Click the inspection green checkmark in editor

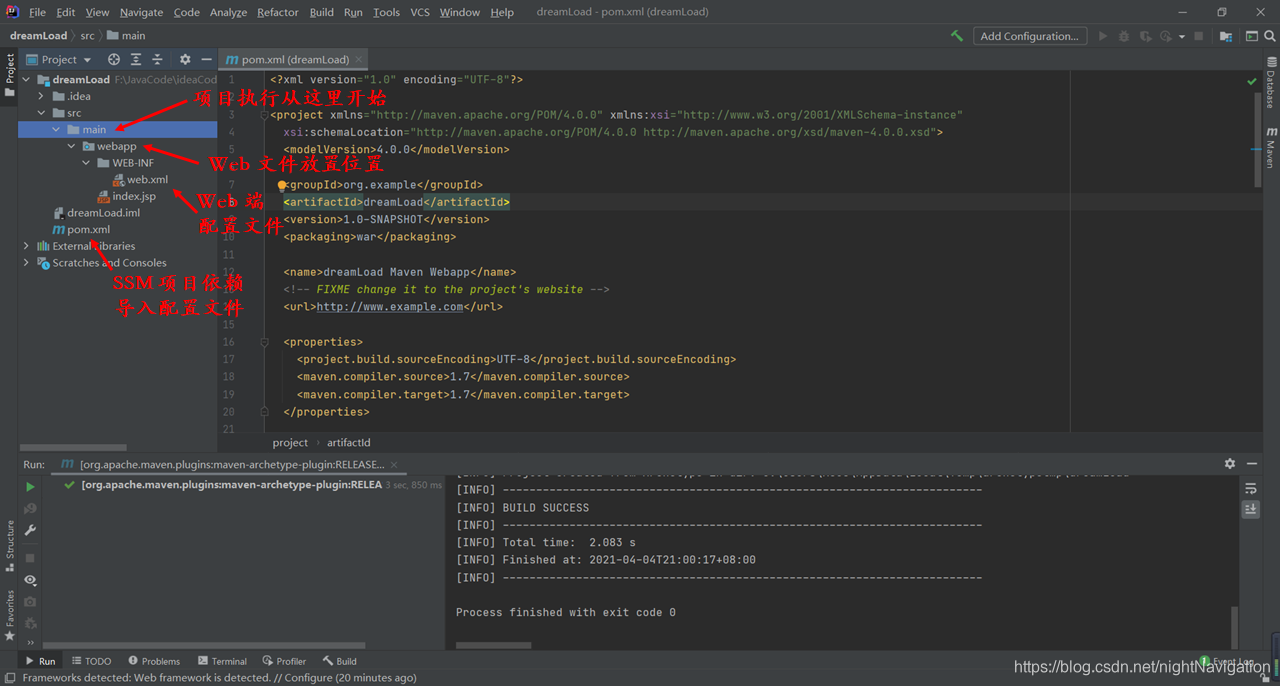tap(1251, 81)
